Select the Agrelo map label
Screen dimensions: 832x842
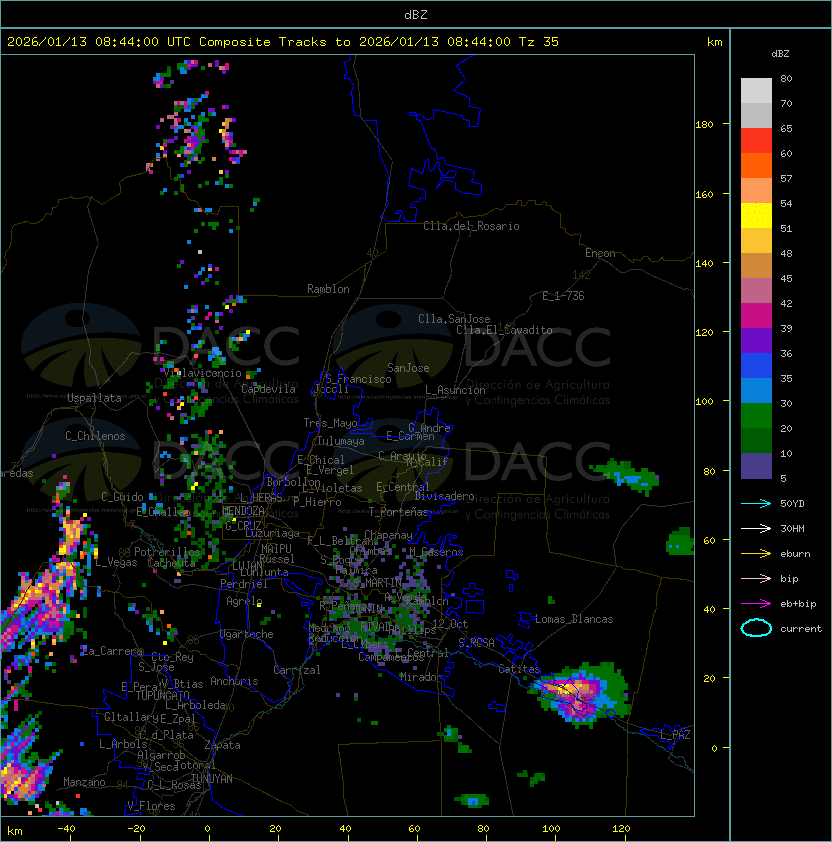coord(244,601)
